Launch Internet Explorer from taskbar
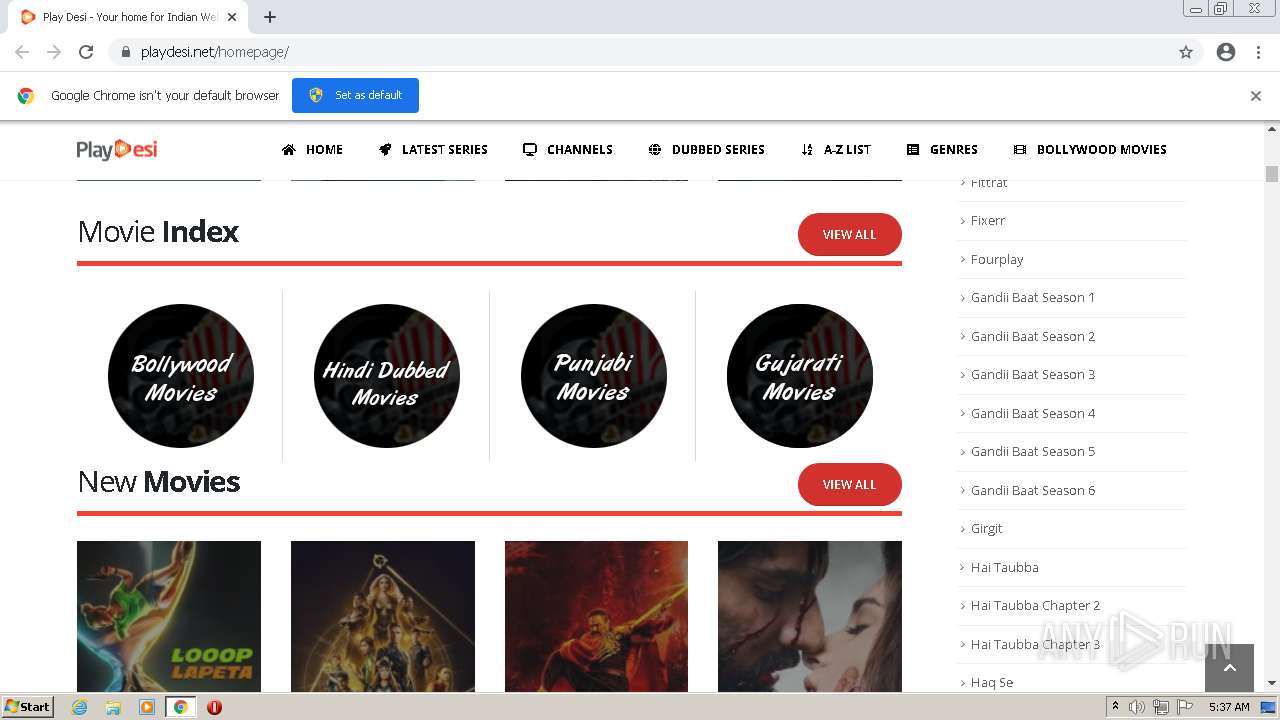This screenshot has width=1280, height=720. point(80,707)
